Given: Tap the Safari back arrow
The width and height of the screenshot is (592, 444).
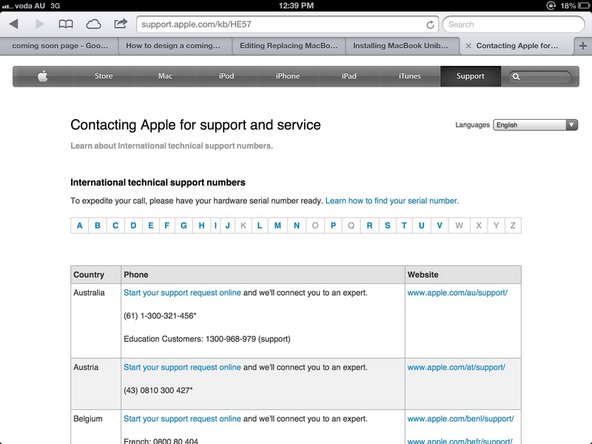Looking at the screenshot, I should pyautogui.click(x=14, y=24).
